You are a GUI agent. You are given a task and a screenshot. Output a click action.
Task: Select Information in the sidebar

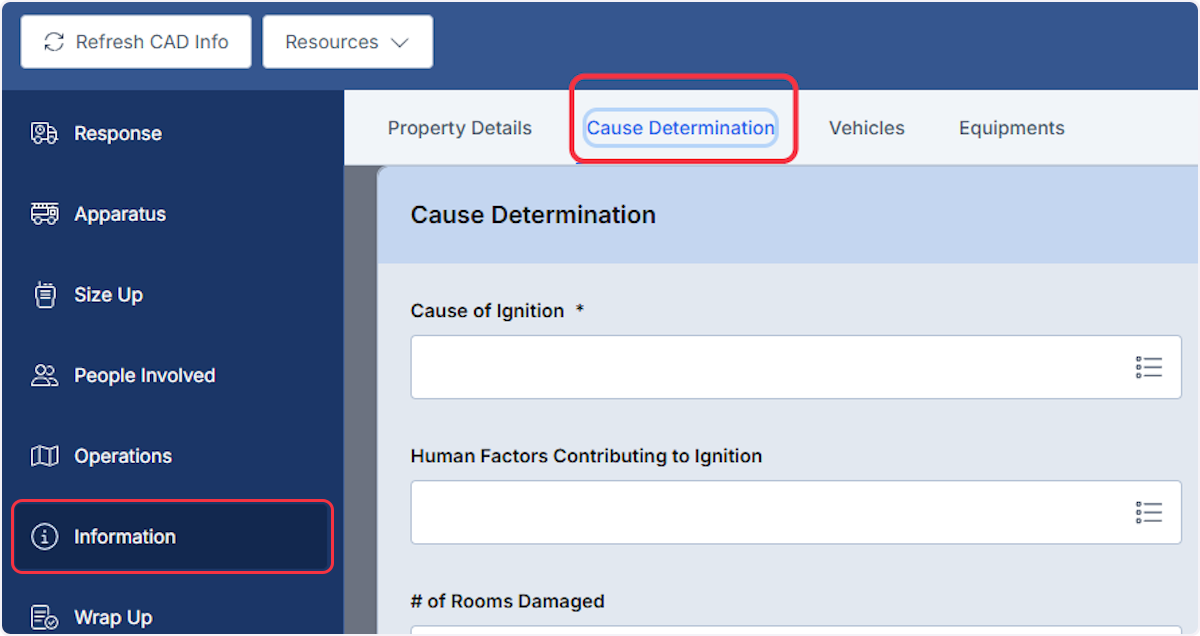tap(172, 537)
